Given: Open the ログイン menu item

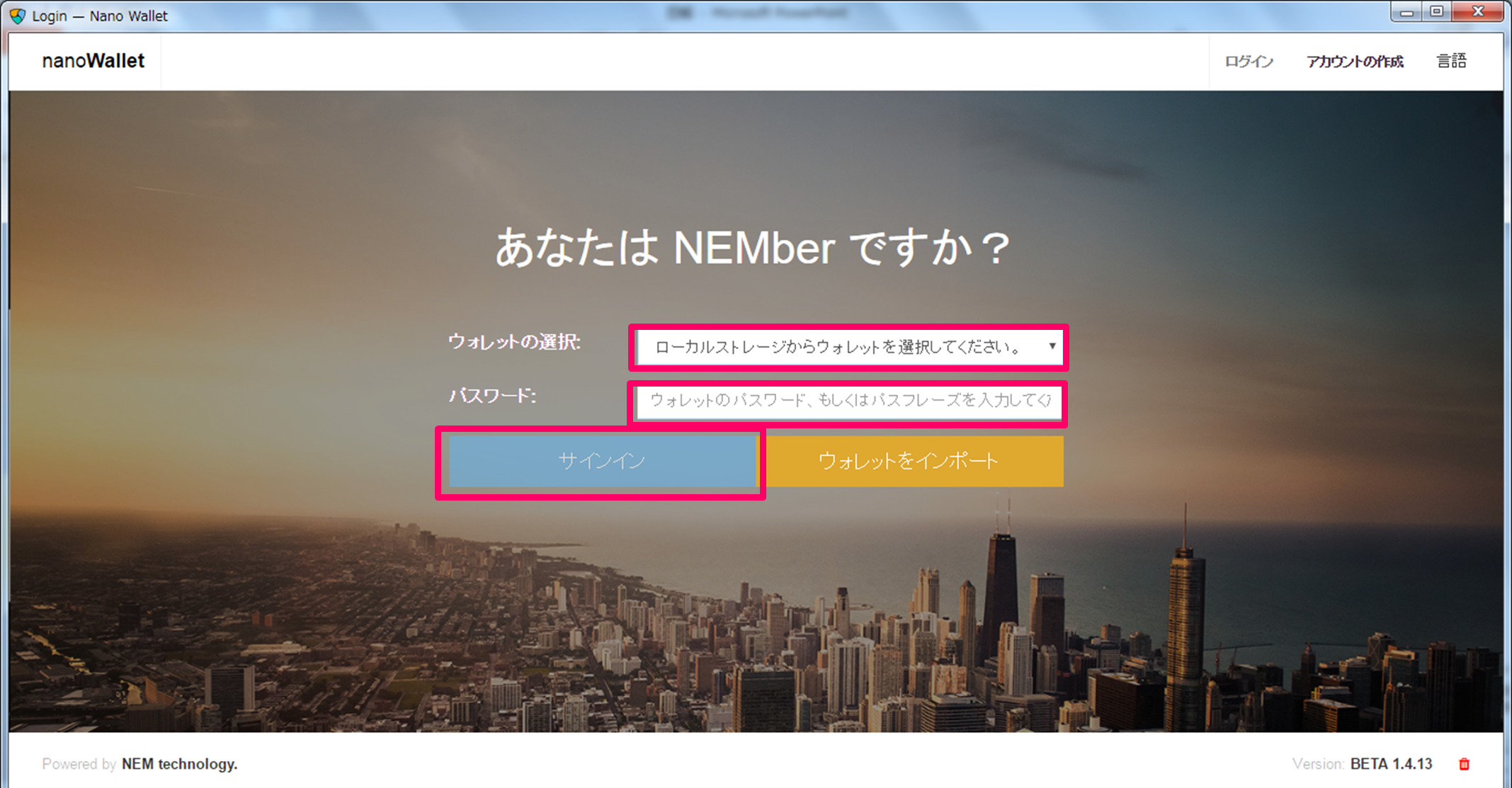Looking at the screenshot, I should [1249, 62].
